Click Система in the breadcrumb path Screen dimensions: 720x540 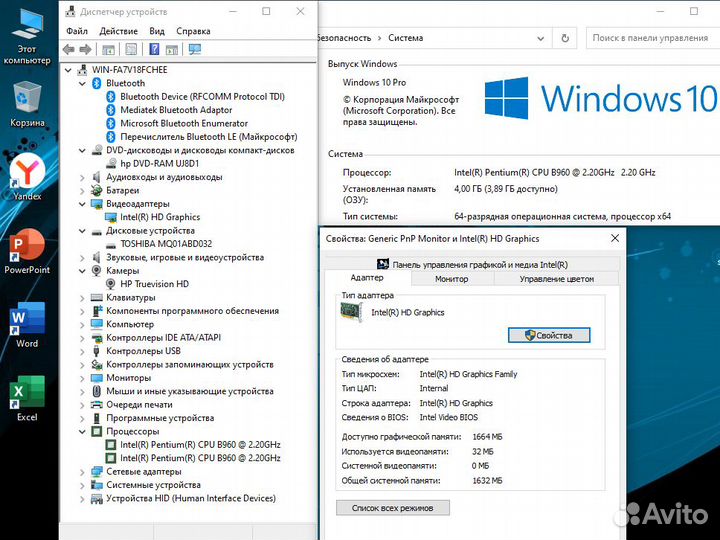click(x=405, y=38)
